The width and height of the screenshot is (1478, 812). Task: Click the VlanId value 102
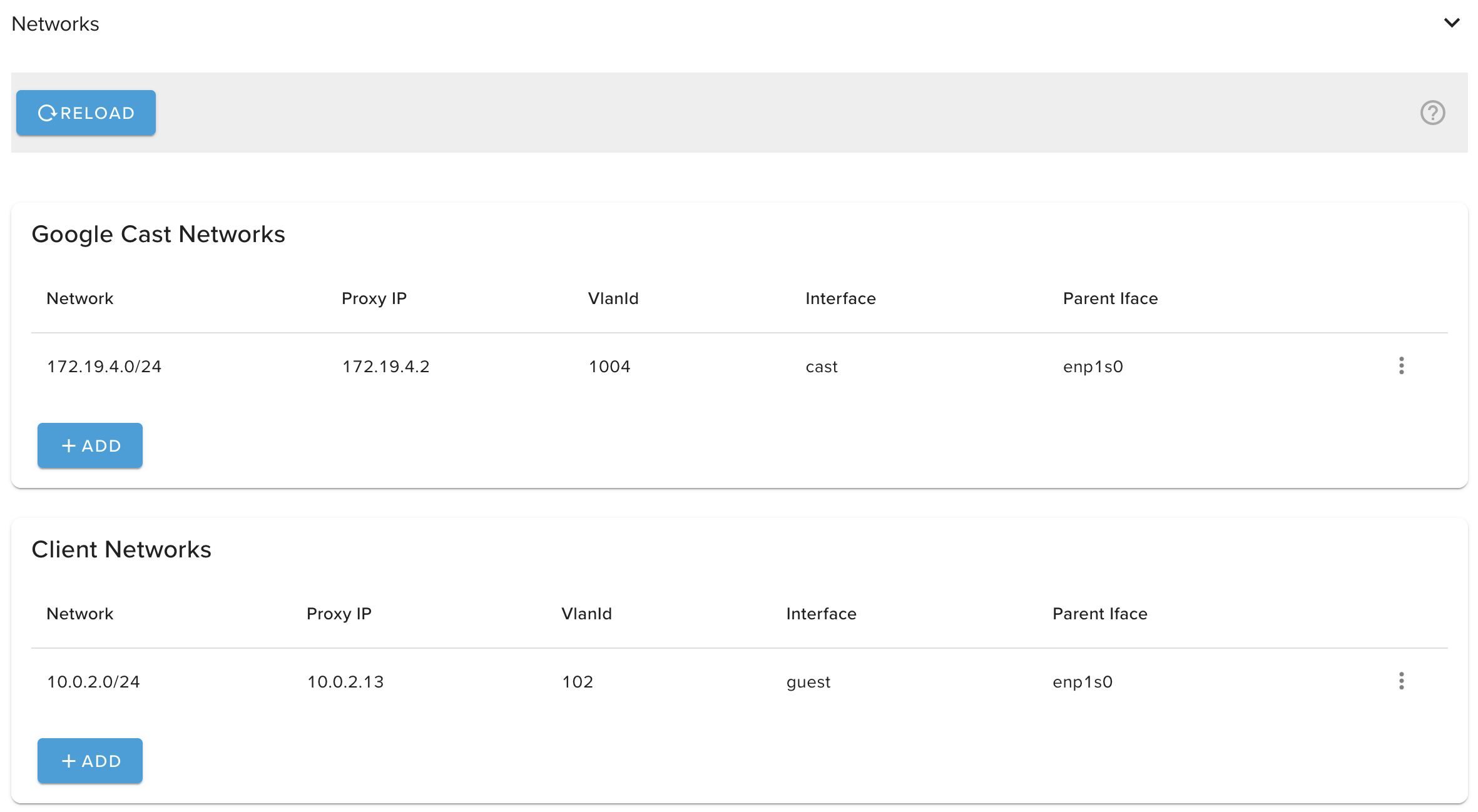pos(577,682)
